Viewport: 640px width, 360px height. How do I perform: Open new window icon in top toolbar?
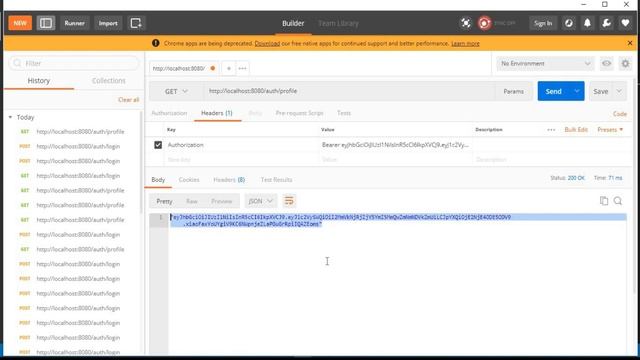pyautogui.click(x=136, y=23)
